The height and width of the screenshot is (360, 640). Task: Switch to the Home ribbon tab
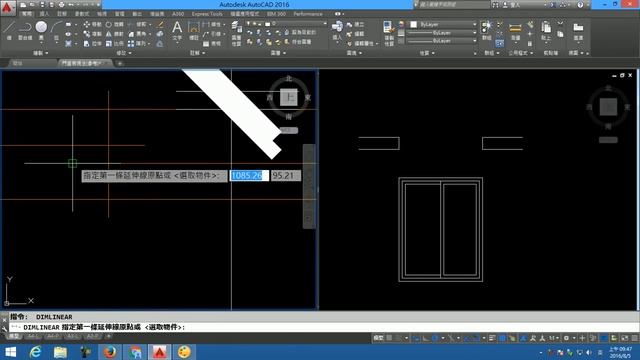[x=27, y=14]
